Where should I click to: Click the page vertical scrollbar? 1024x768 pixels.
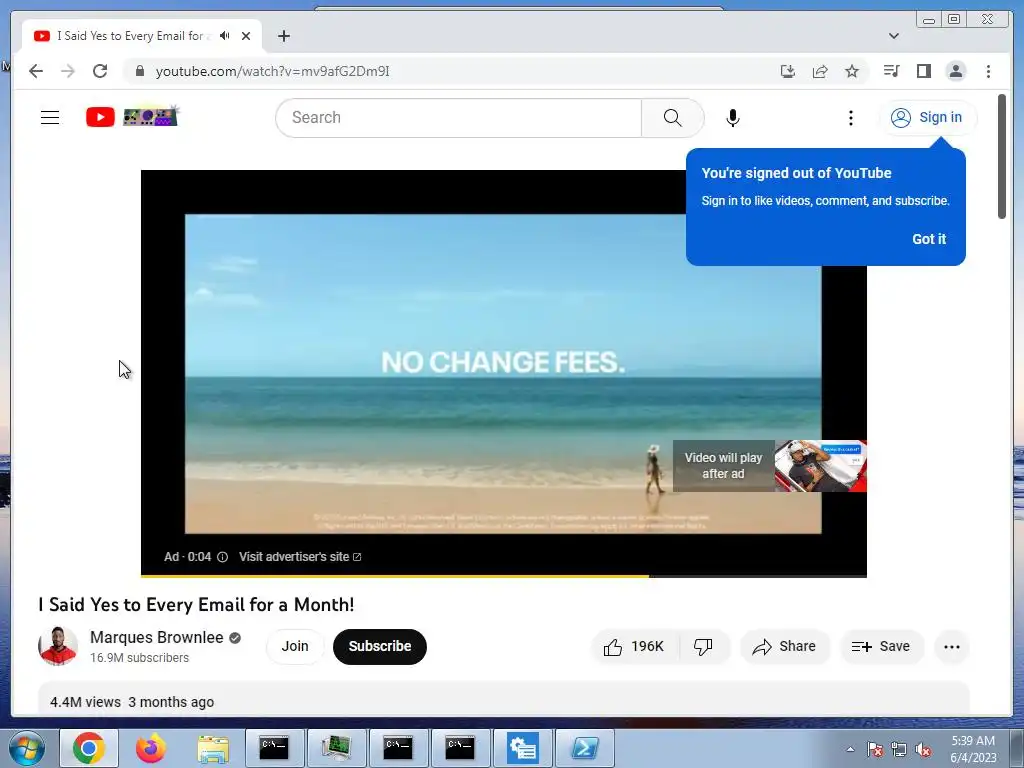pyautogui.click(x=1002, y=157)
